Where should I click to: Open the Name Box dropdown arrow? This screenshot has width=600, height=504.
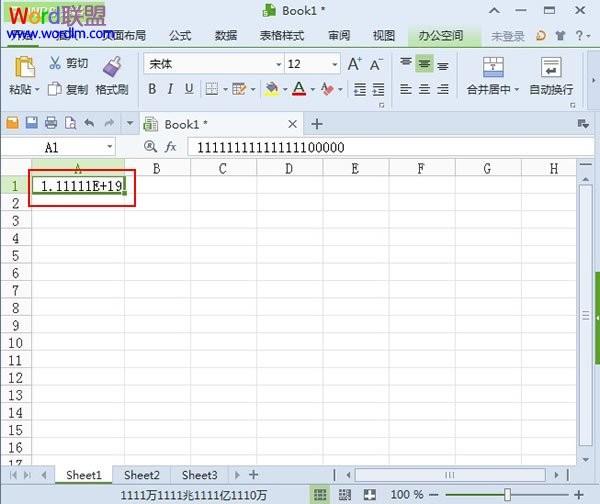[x=109, y=147]
